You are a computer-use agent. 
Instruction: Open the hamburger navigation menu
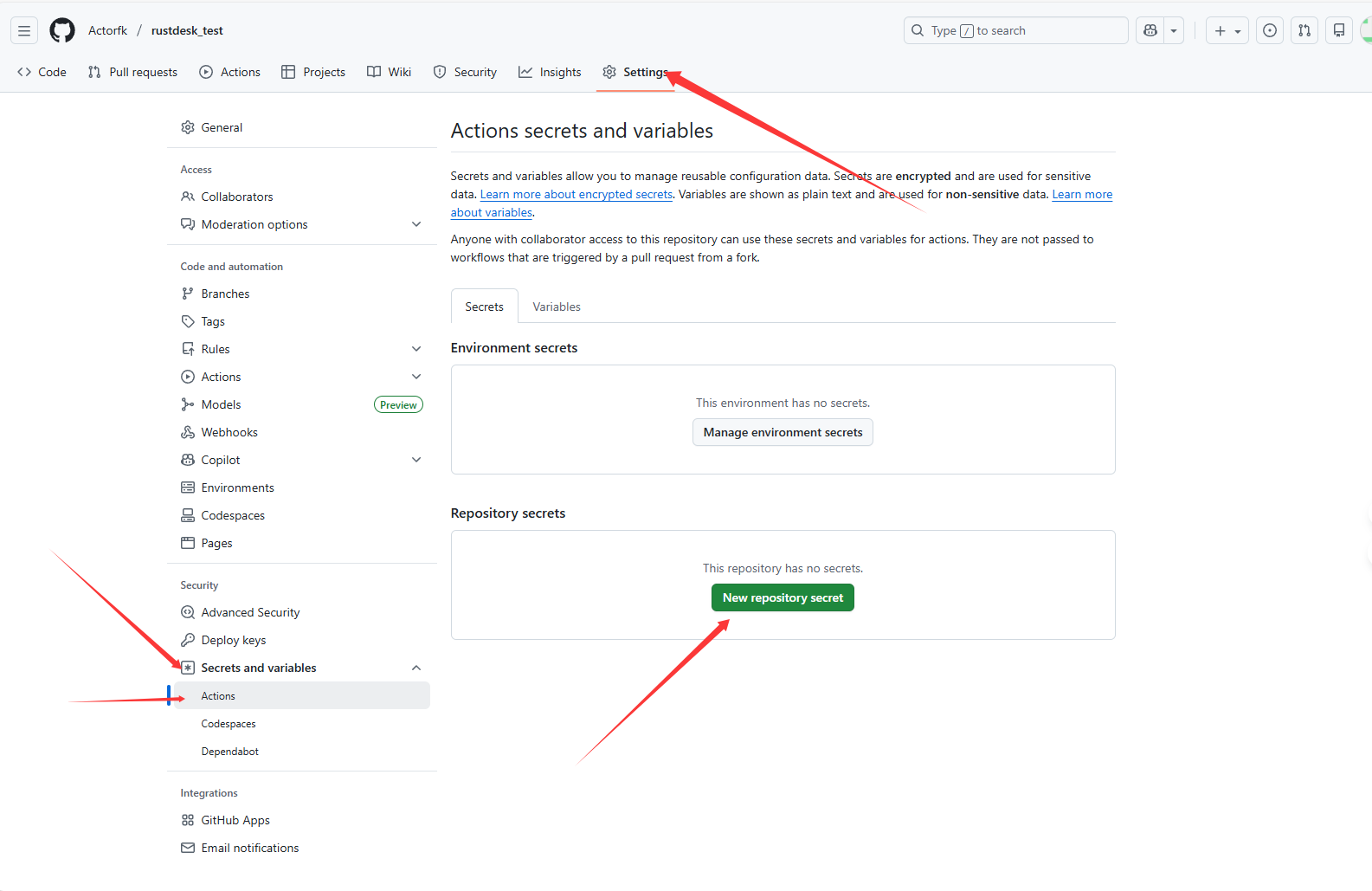(x=24, y=30)
